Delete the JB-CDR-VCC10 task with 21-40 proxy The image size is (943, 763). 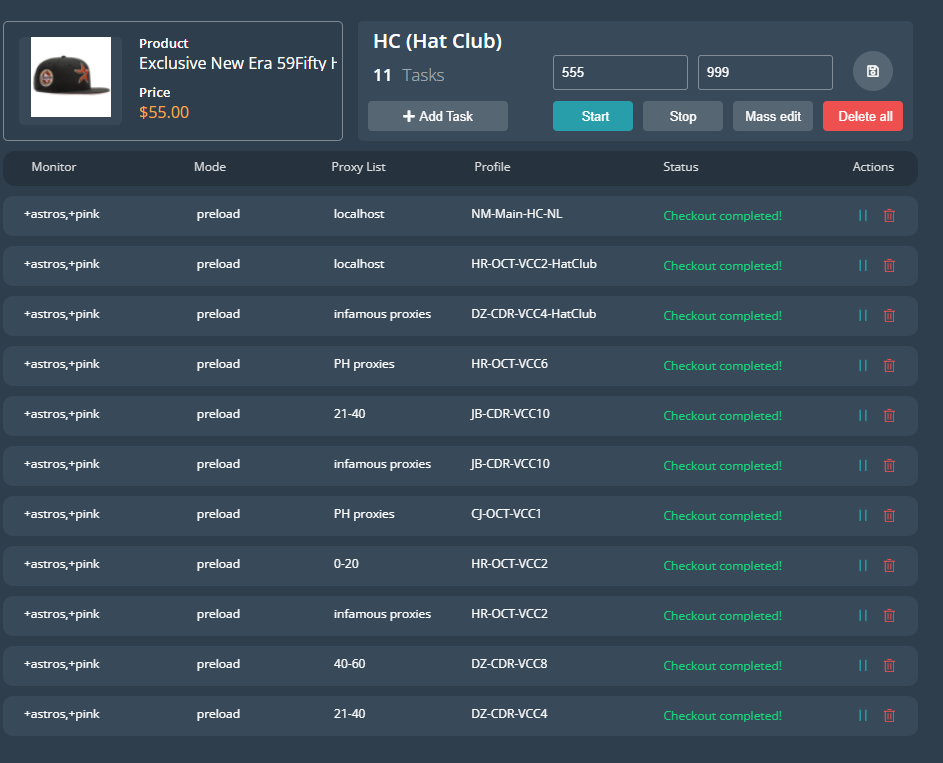889,415
